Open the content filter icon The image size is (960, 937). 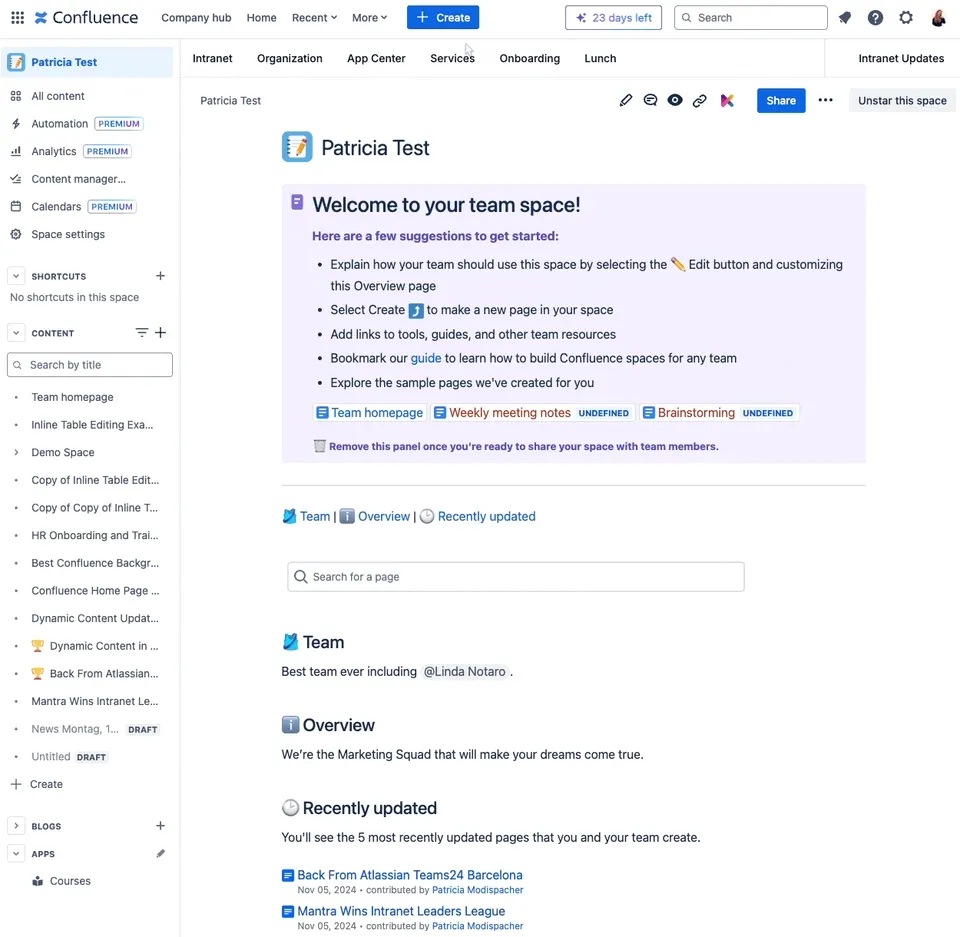pos(141,333)
